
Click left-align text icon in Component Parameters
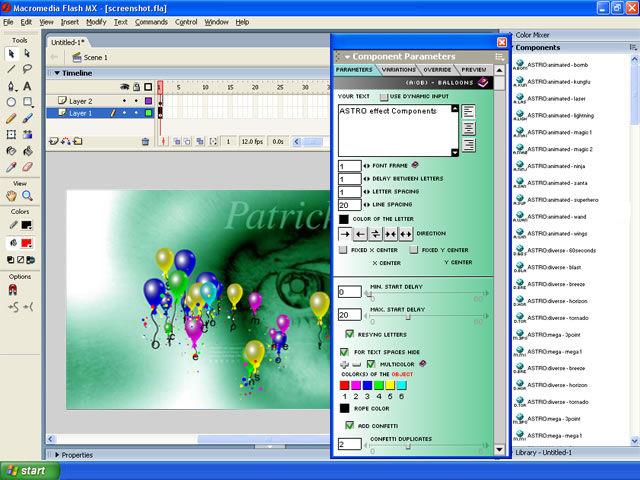pyautogui.click(x=469, y=111)
